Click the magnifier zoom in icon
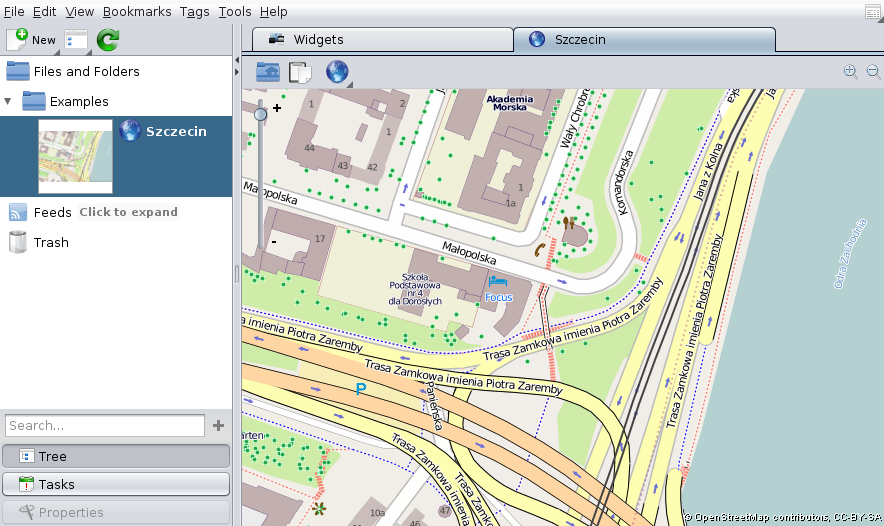Image resolution: width=884 pixels, height=526 pixels. (x=850, y=72)
